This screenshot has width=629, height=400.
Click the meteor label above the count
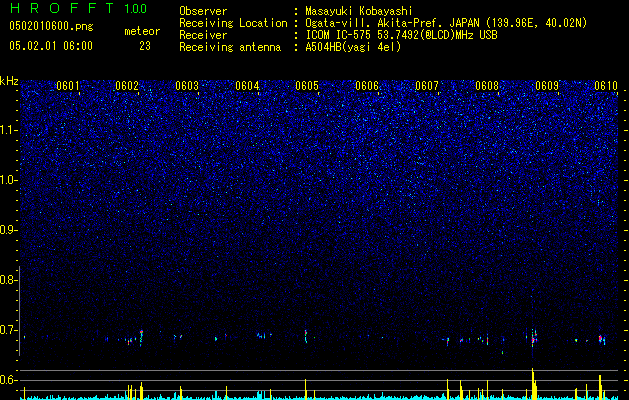[x=142, y=31]
